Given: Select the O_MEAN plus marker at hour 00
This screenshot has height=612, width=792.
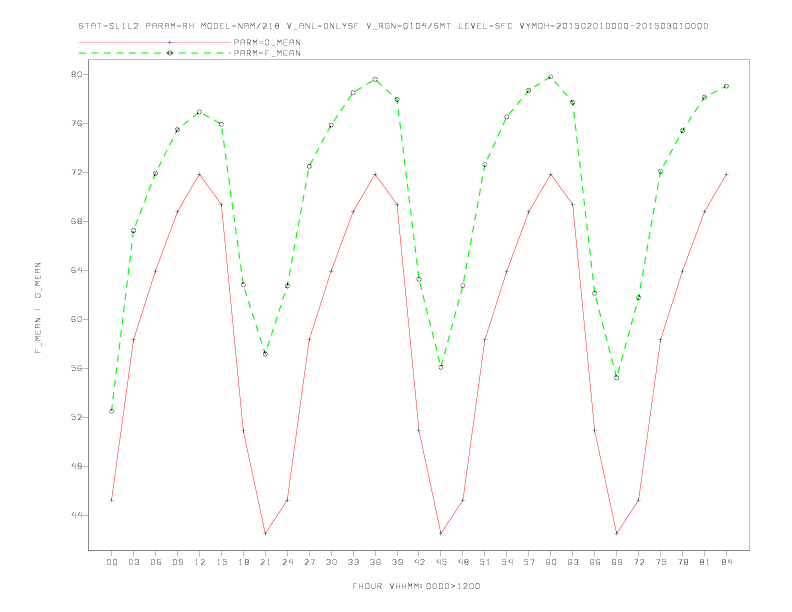Looking at the screenshot, I should coord(112,500).
